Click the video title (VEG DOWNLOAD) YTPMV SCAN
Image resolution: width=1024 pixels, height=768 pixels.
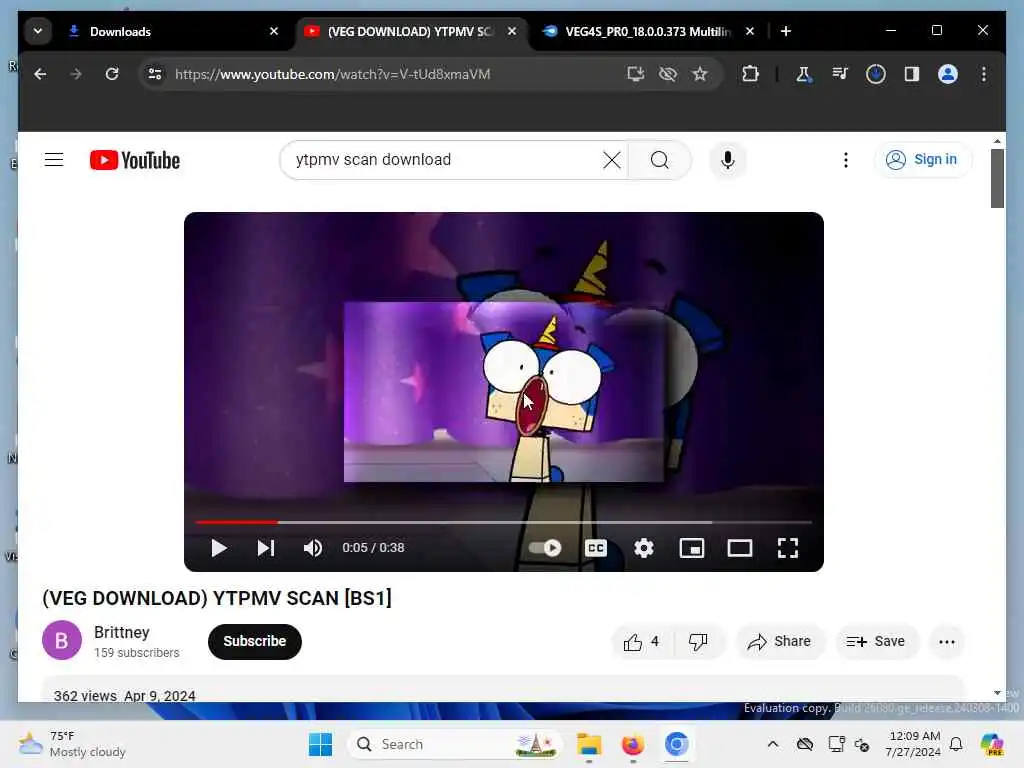(217, 598)
